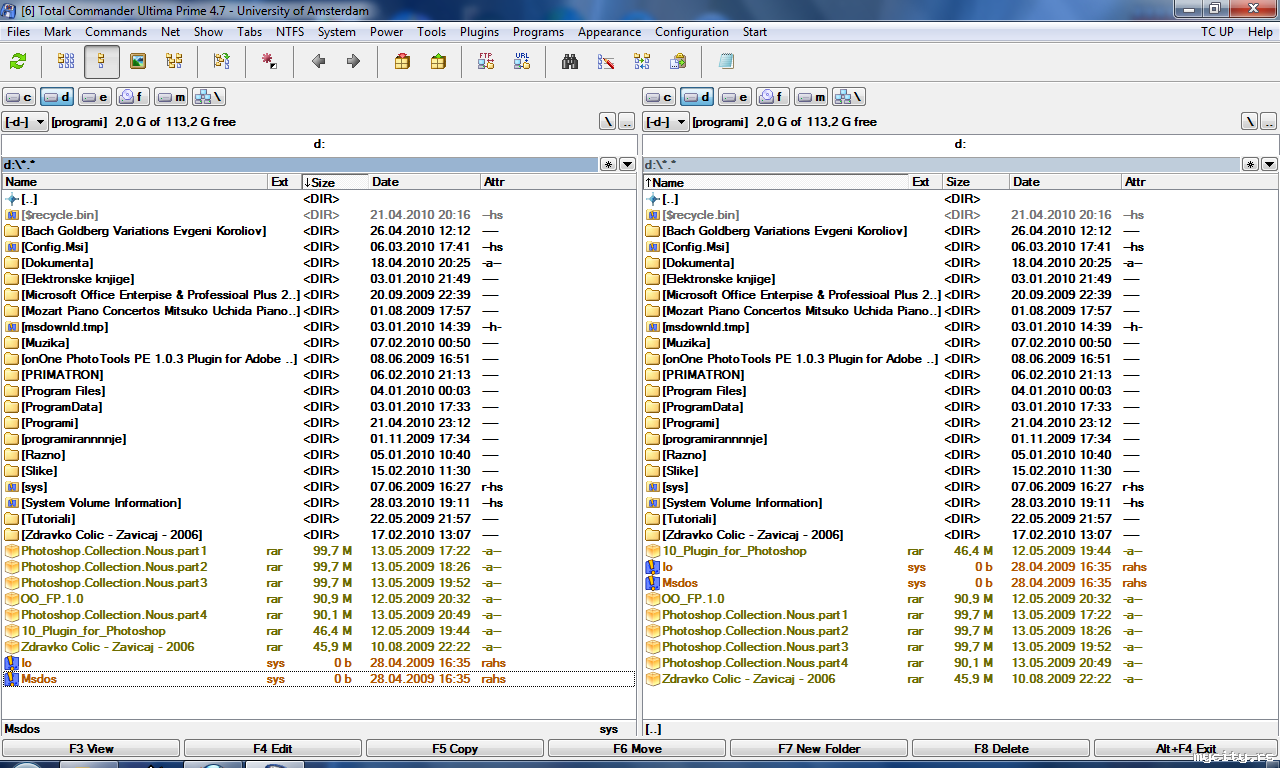Open right panel drive dropdown [-d-]
1280x768 pixels.
coord(667,122)
